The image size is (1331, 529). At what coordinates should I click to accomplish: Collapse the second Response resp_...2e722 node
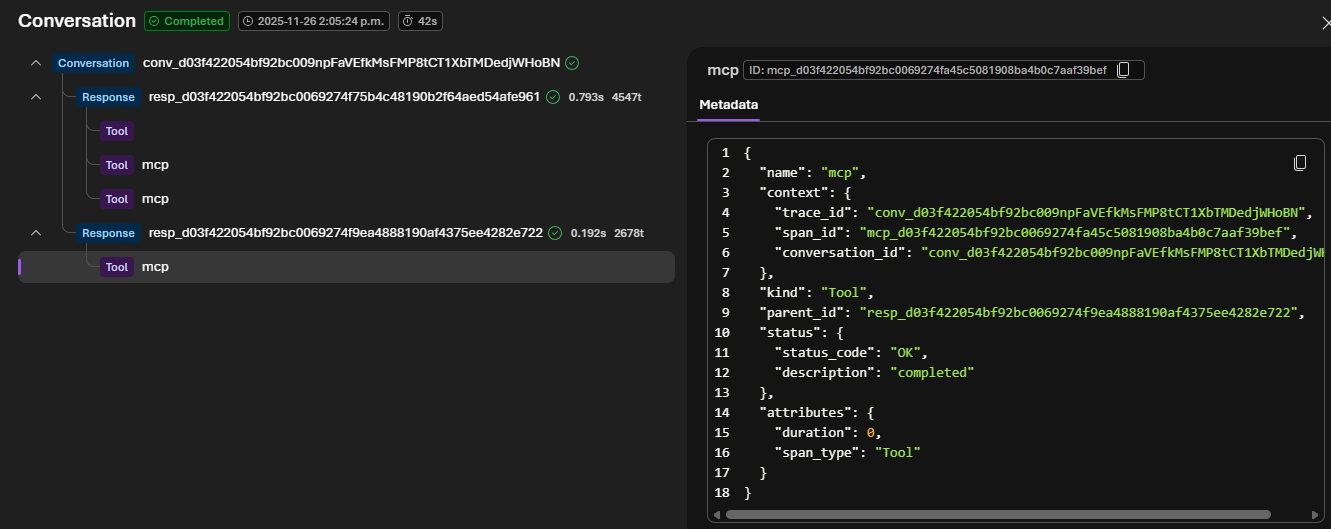36,233
